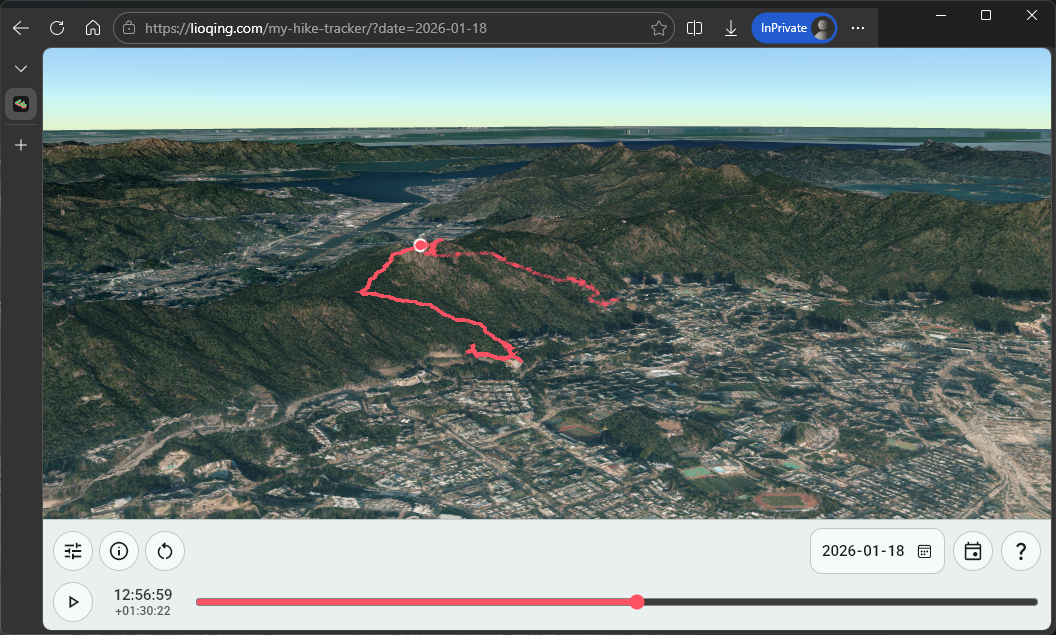Toggle the favorites star on this page

pos(659,28)
